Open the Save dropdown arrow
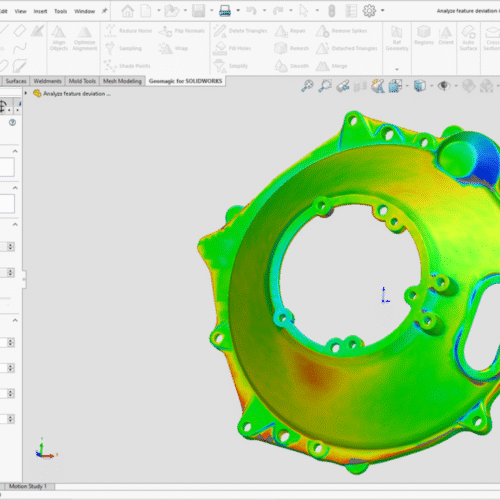This screenshot has height=500, width=500. tap(212, 11)
